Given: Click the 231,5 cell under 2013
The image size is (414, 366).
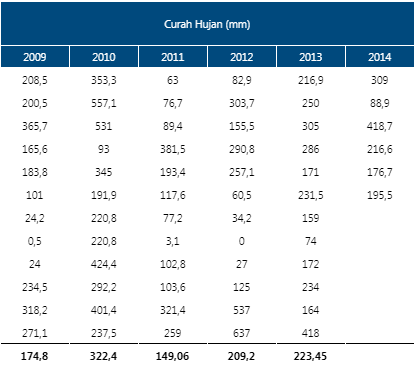Looking at the screenshot, I should coord(311,195).
